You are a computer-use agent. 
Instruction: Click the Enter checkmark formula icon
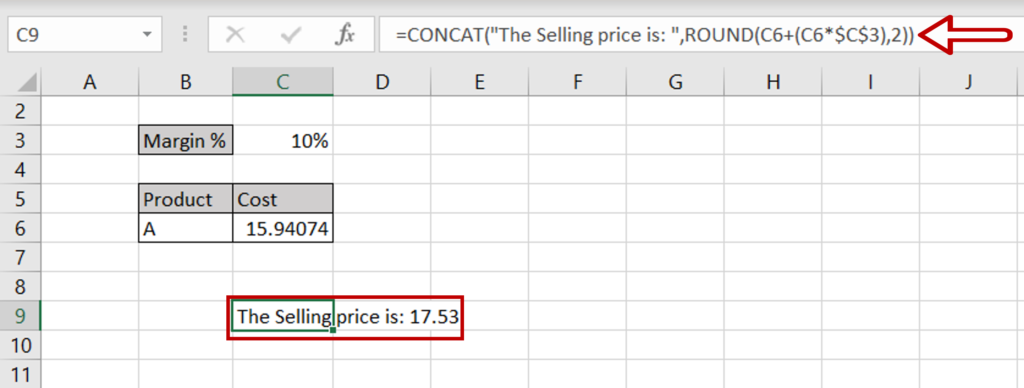[289, 35]
